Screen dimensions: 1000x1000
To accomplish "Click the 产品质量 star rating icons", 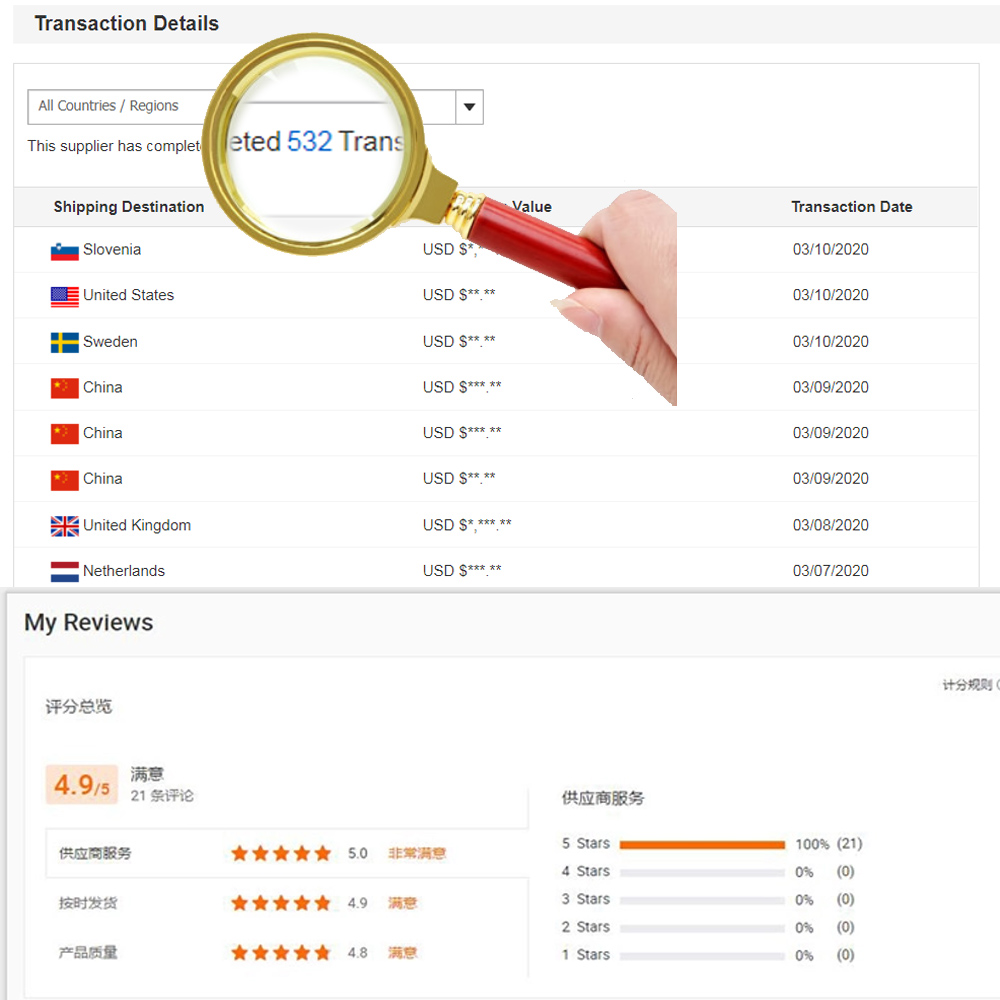I will 281,953.
